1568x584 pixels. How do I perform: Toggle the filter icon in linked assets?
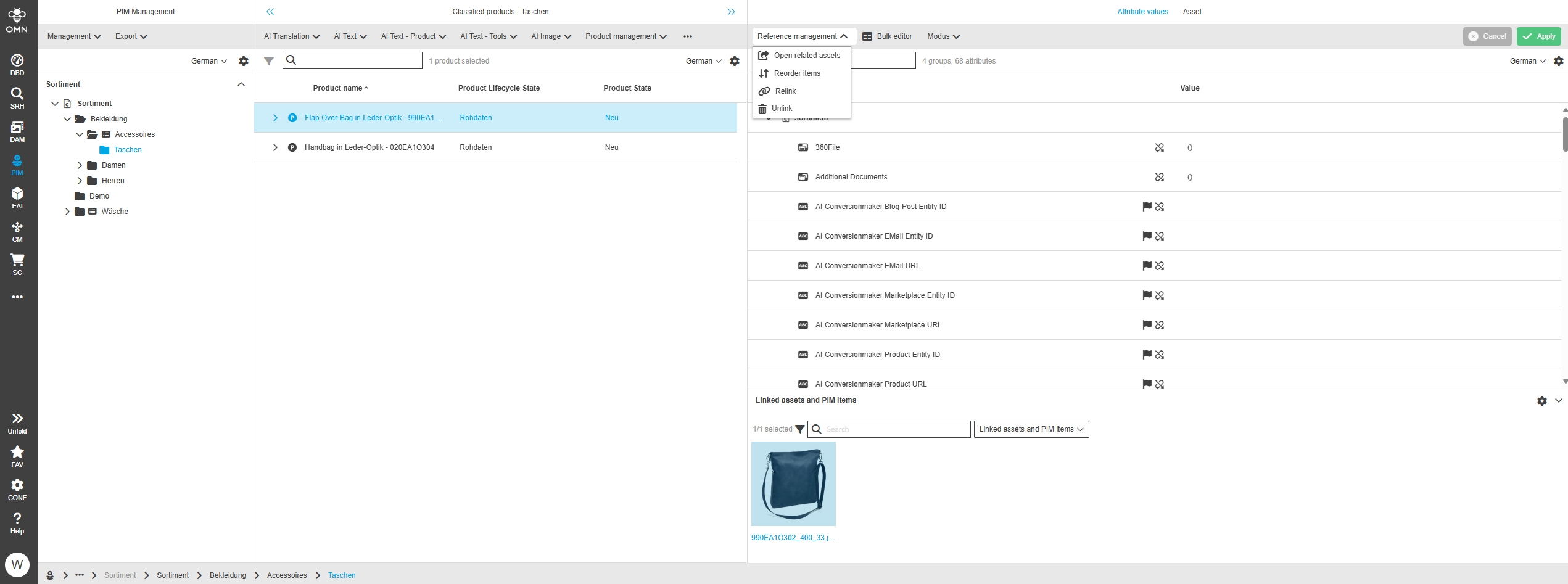(800, 429)
